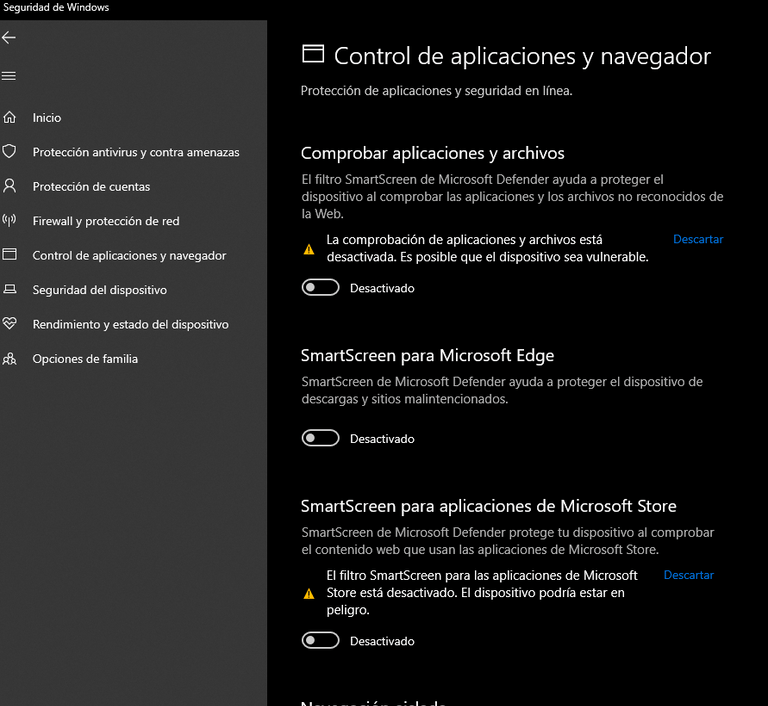Open the hamburger navigation menu icon
The image size is (768, 706).
coord(10,76)
